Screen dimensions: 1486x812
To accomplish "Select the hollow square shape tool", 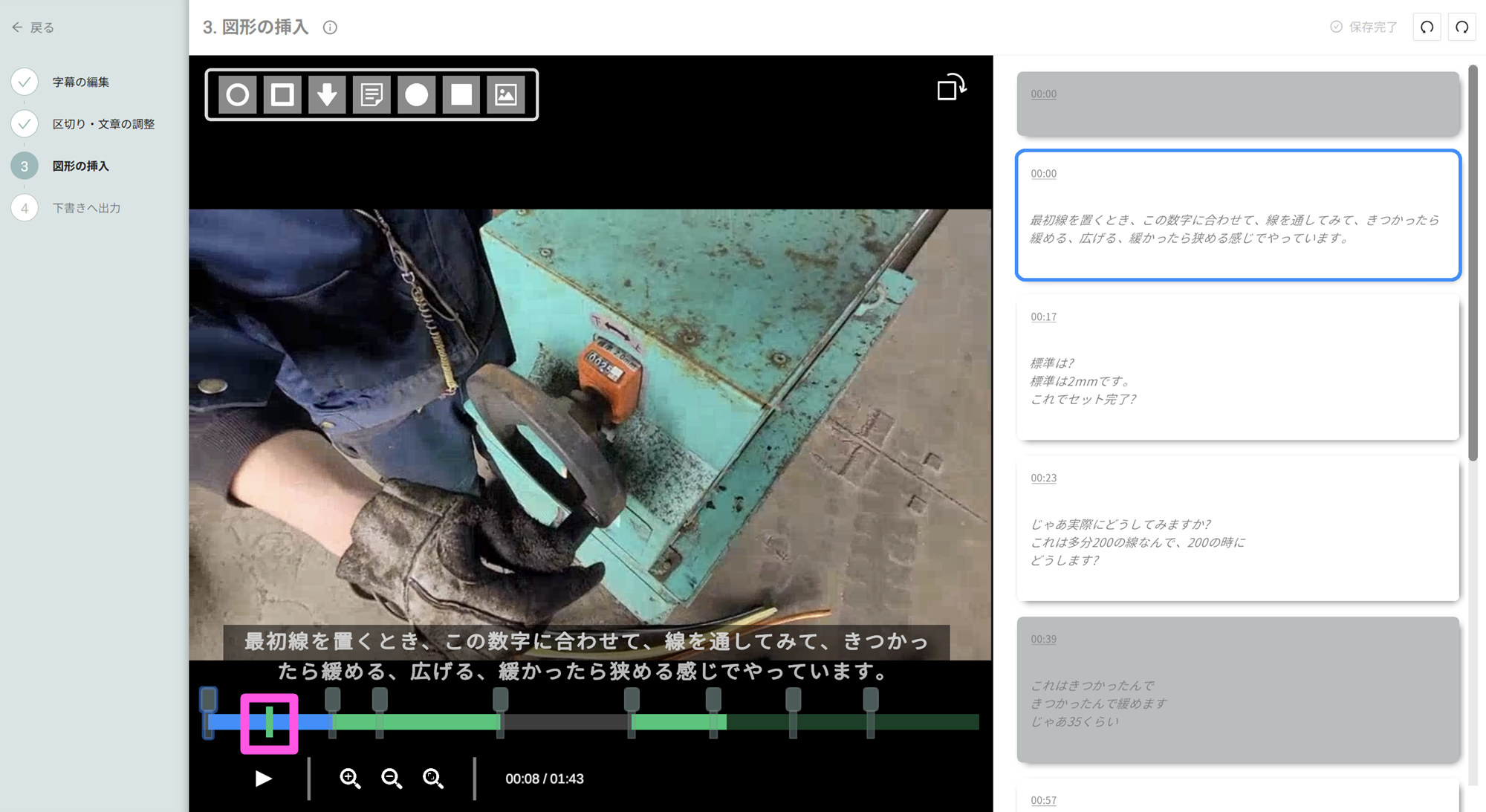I will pos(282,95).
